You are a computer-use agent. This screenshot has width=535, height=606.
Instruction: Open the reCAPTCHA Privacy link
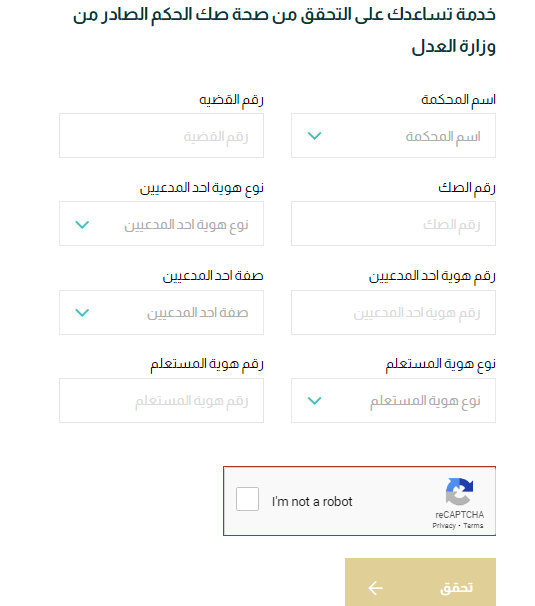(x=444, y=526)
